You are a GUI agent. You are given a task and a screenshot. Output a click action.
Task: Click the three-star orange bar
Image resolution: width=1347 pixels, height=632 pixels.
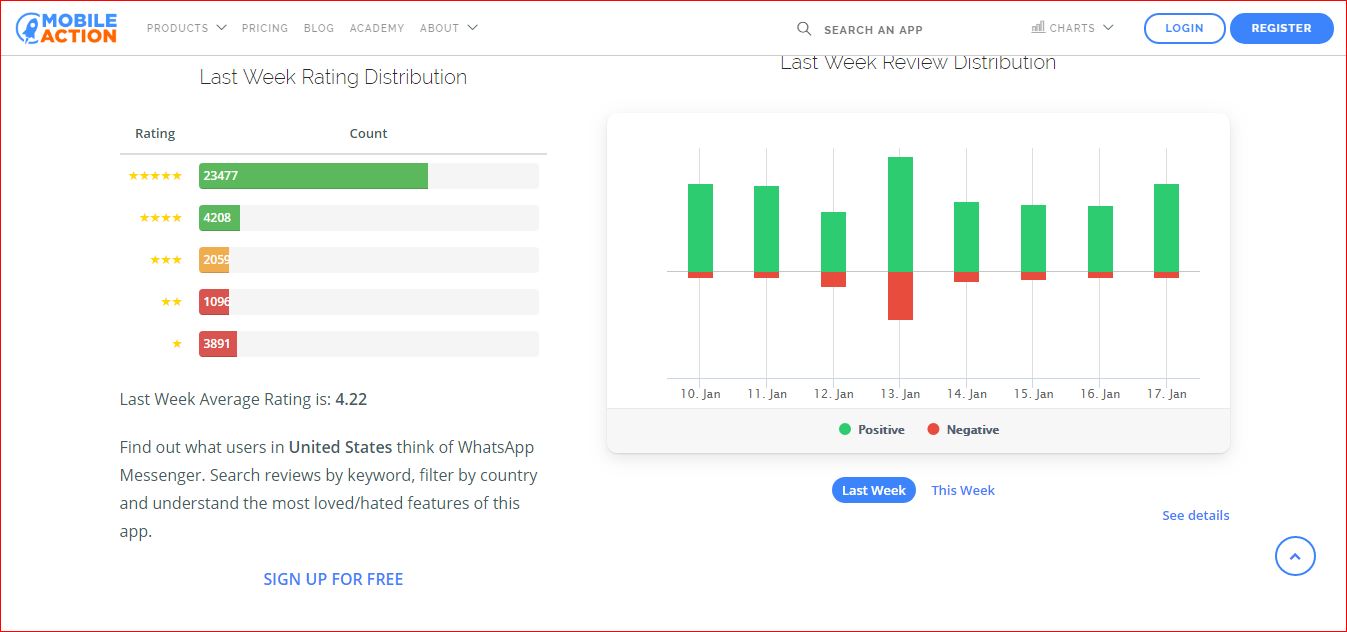214,260
